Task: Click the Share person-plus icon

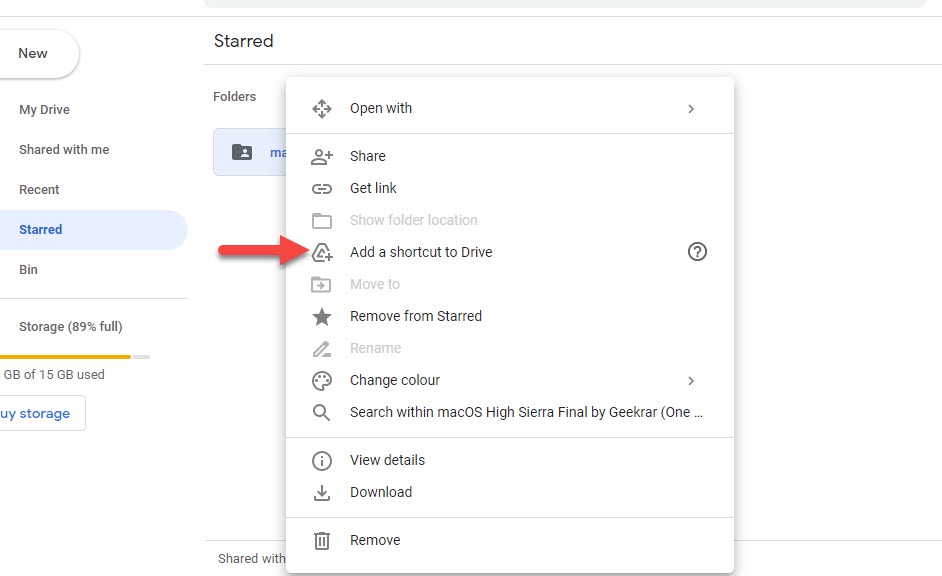Action: pyautogui.click(x=321, y=156)
